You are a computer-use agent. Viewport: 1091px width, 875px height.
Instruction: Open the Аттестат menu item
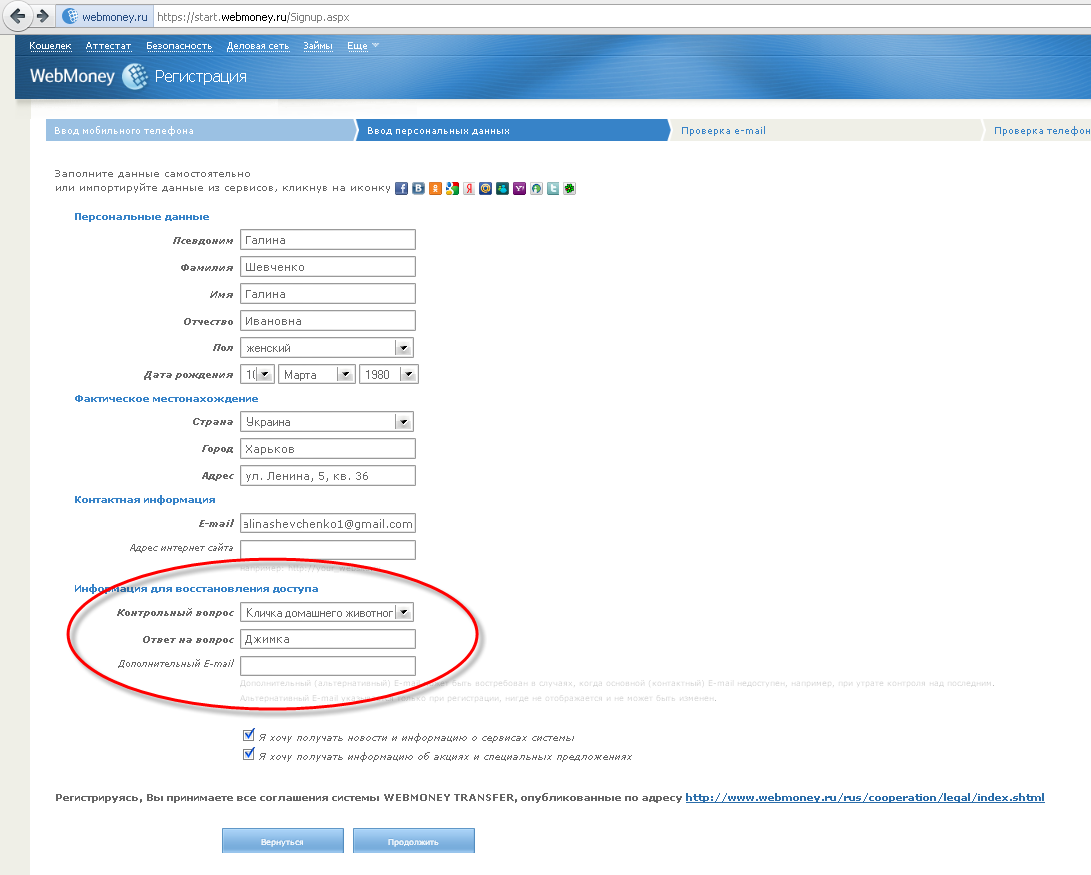pyautogui.click(x=109, y=46)
